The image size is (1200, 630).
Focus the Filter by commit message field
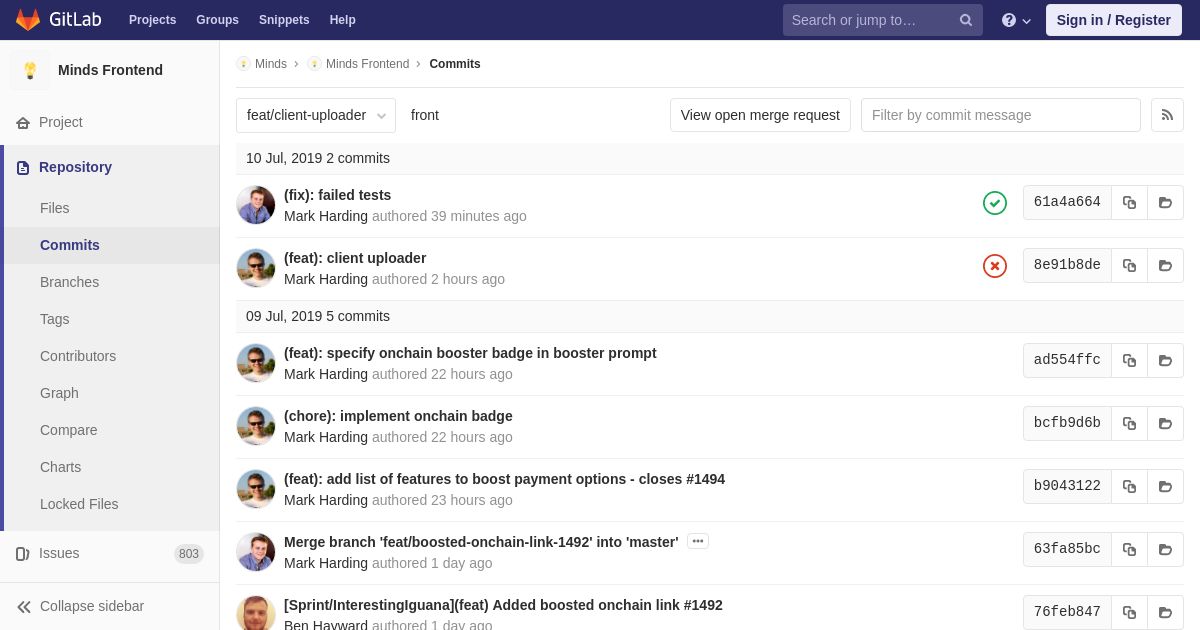(1001, 115)
